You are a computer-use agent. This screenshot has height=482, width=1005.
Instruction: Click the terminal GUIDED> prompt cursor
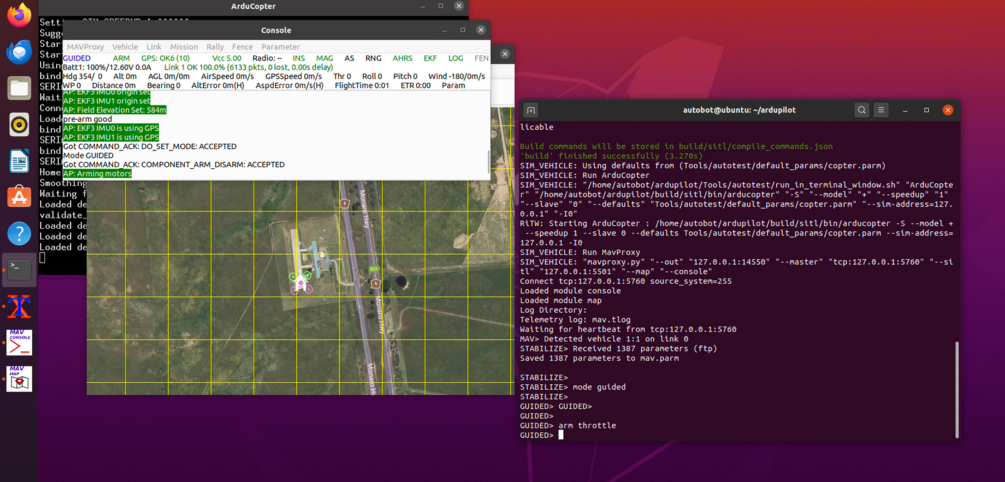[x=561, y=435]
